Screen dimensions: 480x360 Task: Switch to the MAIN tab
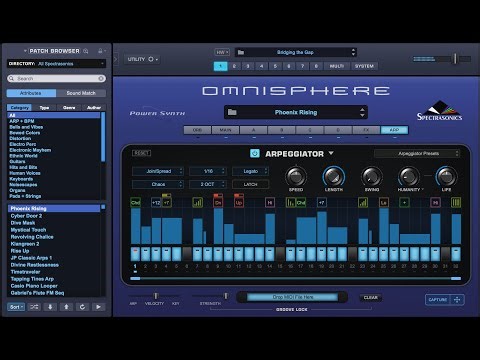click(x=226, y=130)
